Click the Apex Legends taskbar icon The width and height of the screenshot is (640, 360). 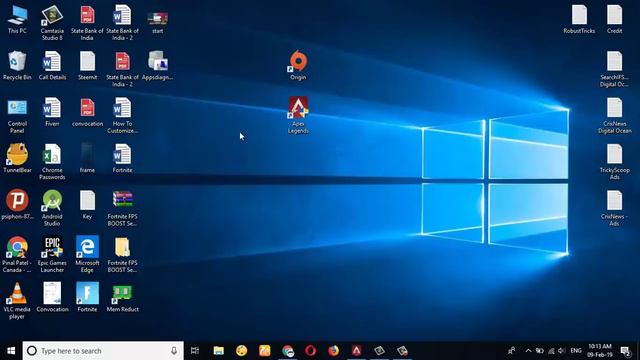(x=356, y=351)
